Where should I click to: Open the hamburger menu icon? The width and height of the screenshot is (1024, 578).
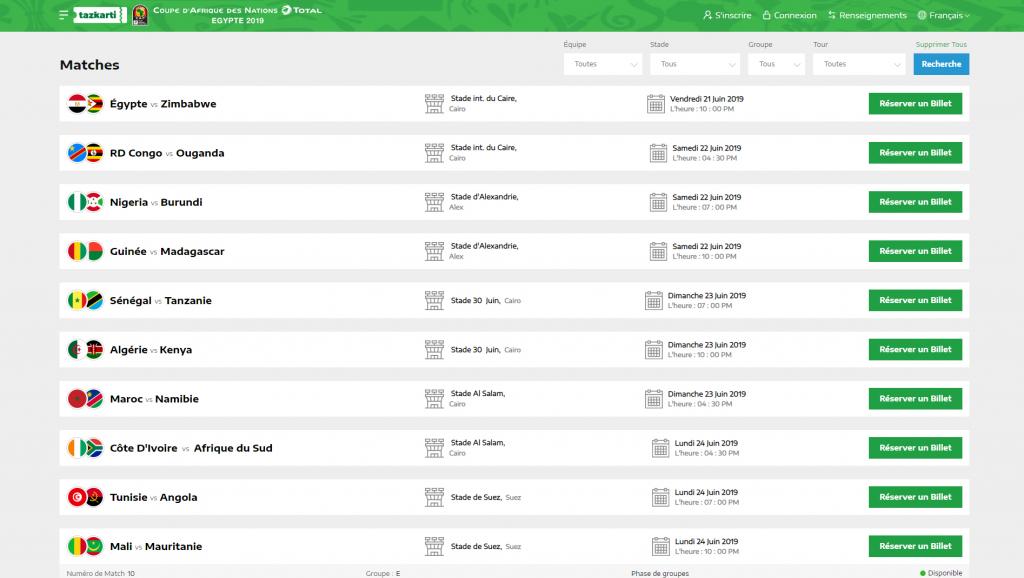(x=63, y=14)
